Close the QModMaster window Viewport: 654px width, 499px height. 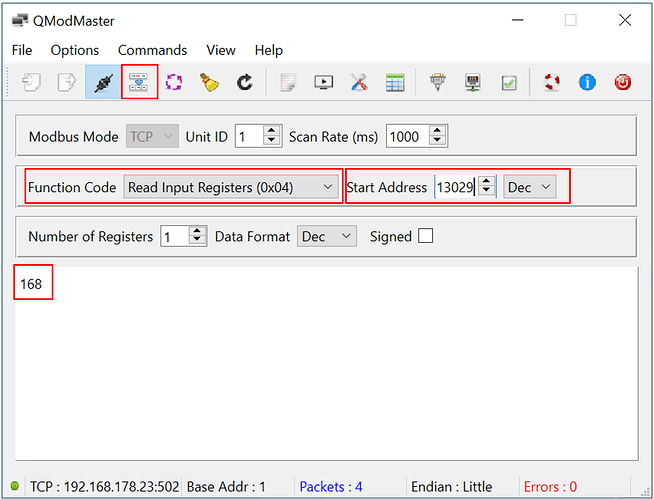pos(624,20)
